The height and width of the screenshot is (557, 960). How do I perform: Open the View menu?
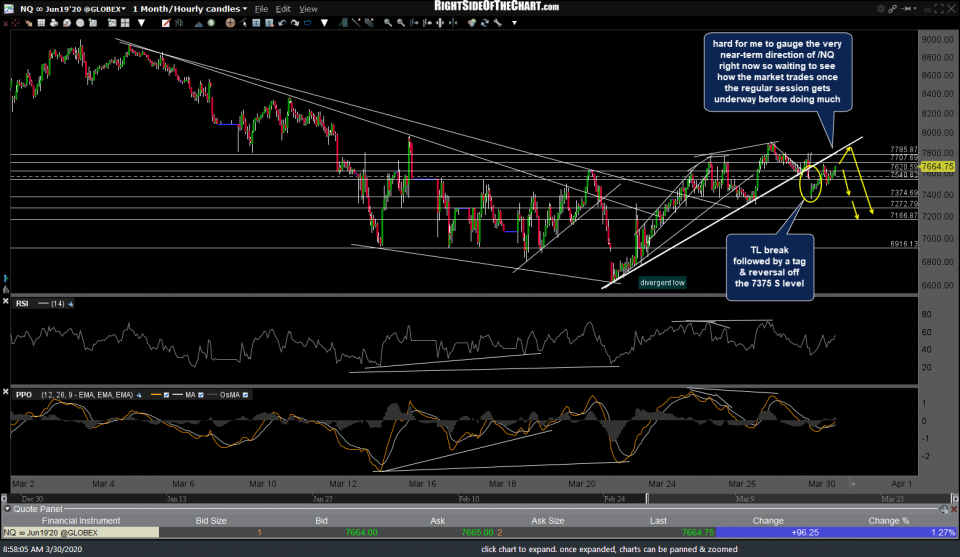(308, 9)
